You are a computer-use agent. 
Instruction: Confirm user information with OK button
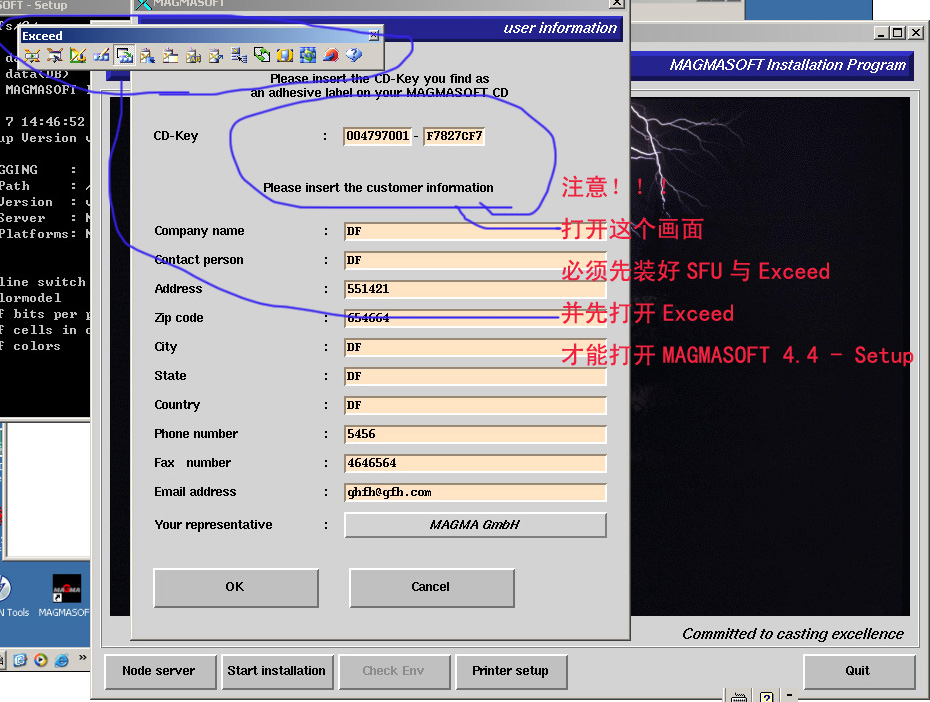click(x=235, y=587)
